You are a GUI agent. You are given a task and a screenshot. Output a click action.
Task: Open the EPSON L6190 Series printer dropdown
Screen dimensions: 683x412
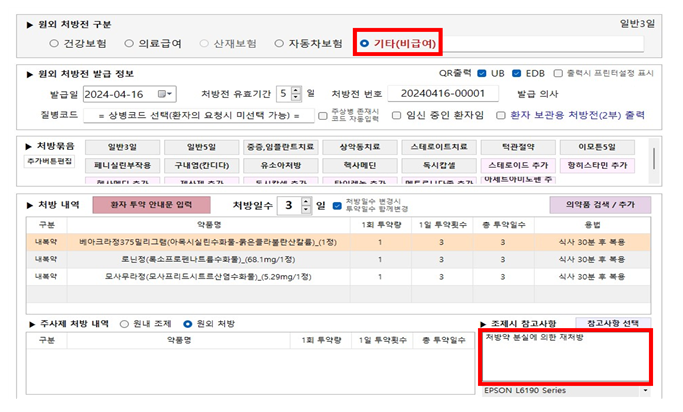click(x=645, y=390)
